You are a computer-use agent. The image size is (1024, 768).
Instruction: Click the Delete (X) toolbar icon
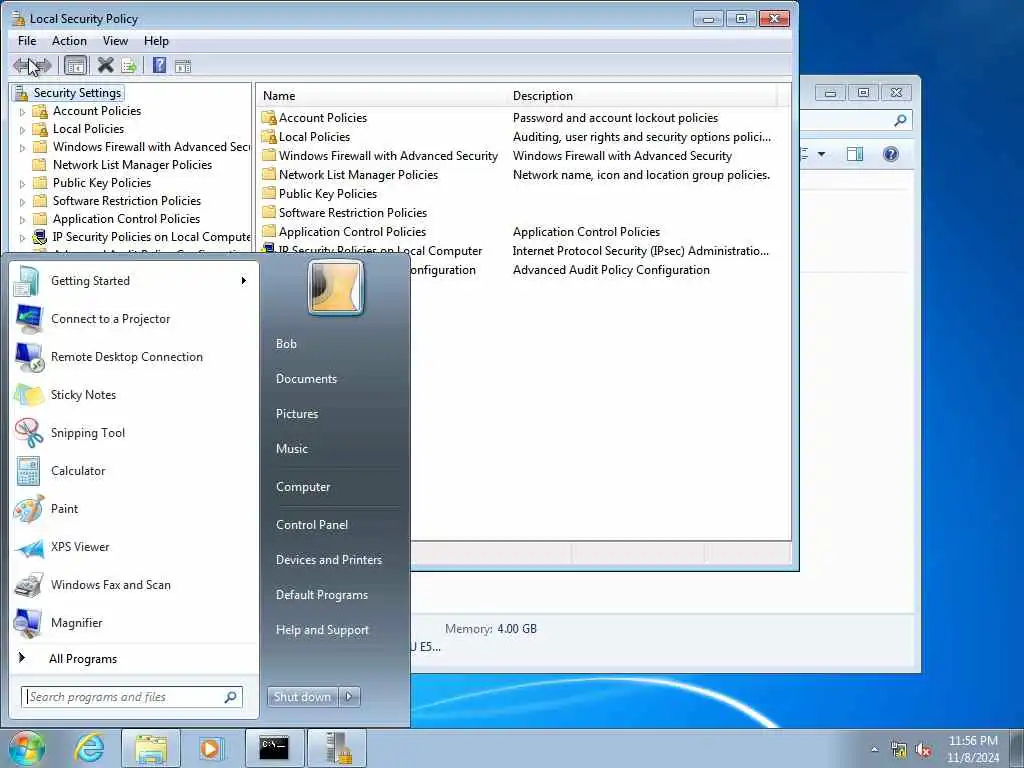pos(105,65)
